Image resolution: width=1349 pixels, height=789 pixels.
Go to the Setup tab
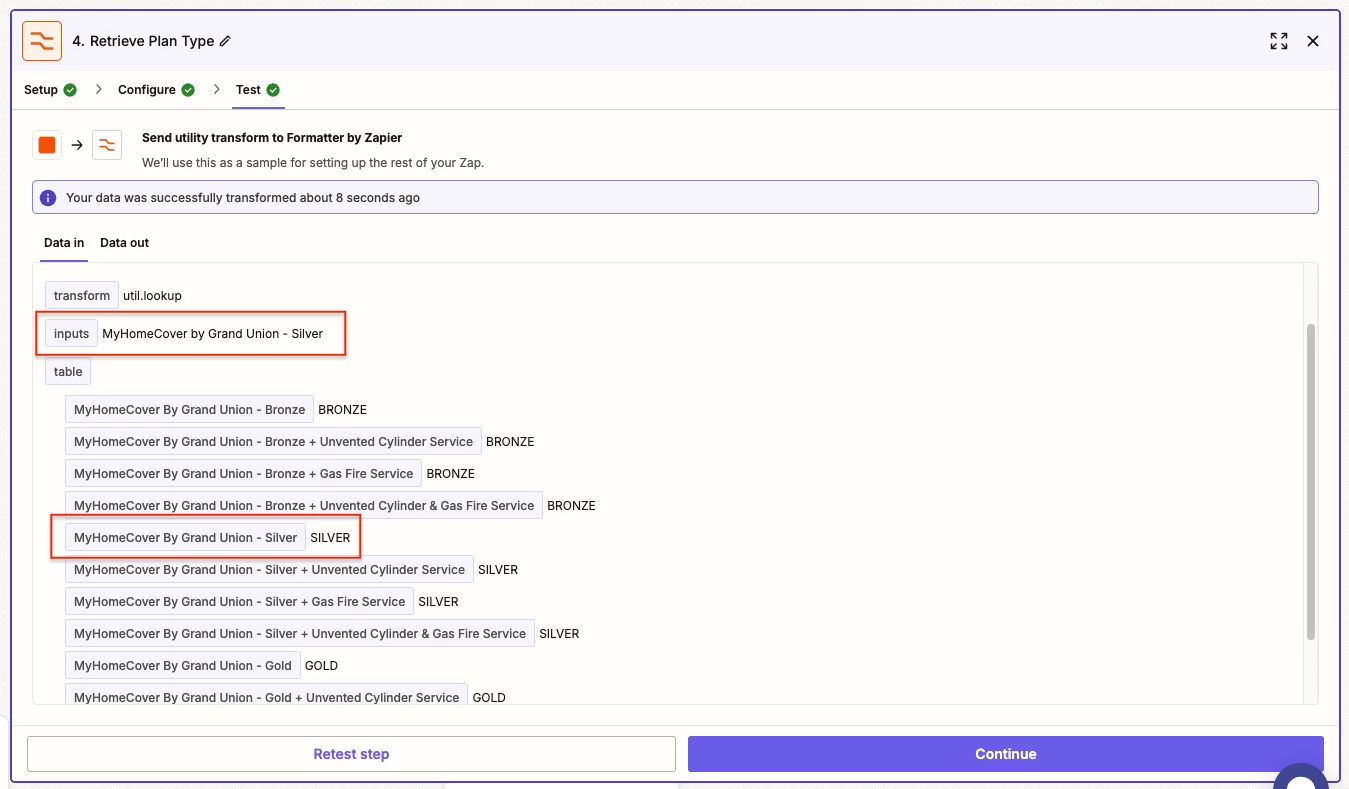[x=41, y=90]
